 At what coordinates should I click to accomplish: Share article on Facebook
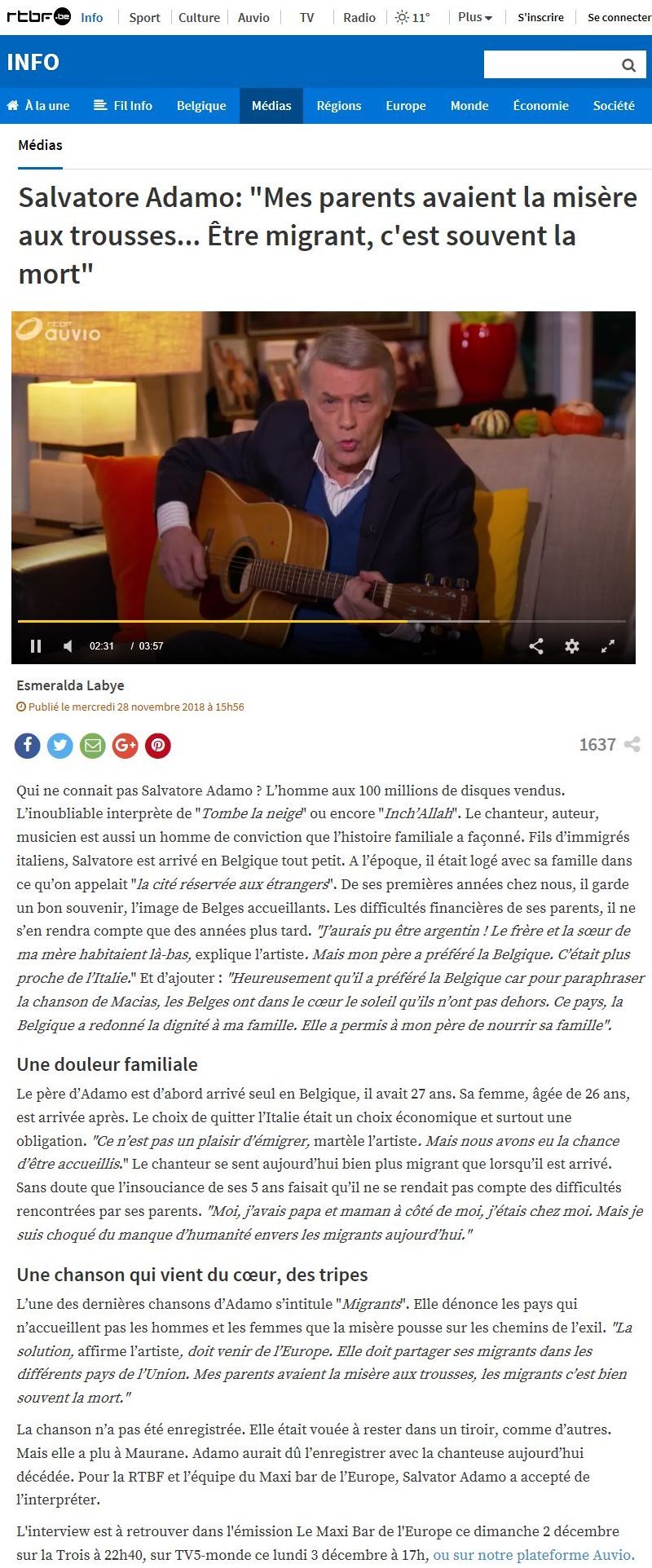pyautogui.click(x=28, y=746)
